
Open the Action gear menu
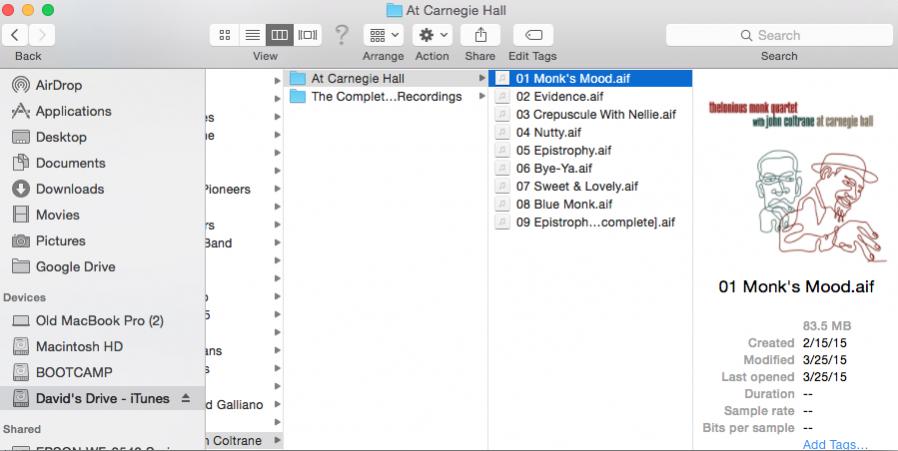pyautogui.click(x=432, y=35)
